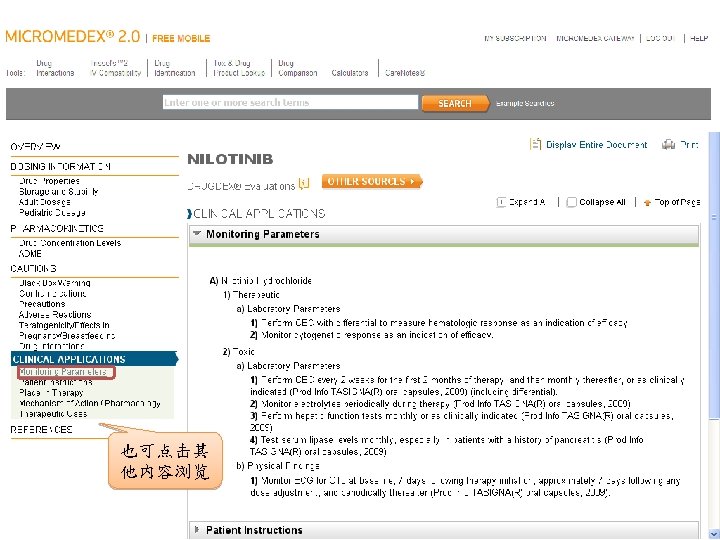The height and width of the screenshot is (540, 720).
Task: Click the Collapse All icon
Action: [572, 202]
